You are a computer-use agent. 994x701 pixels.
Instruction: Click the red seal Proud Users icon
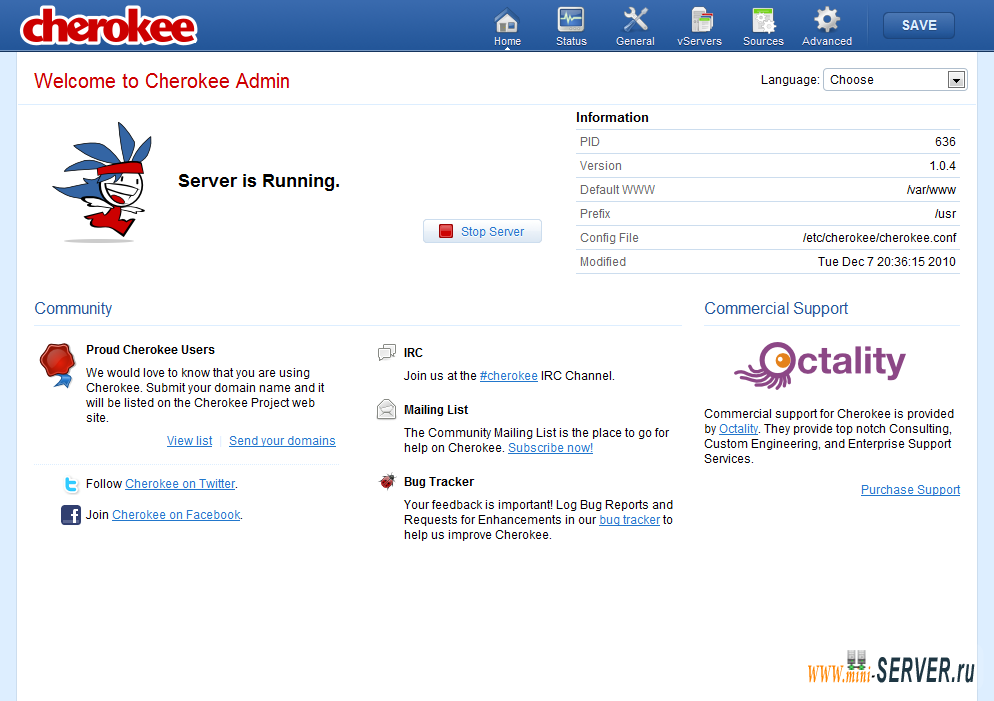point(57,364)
